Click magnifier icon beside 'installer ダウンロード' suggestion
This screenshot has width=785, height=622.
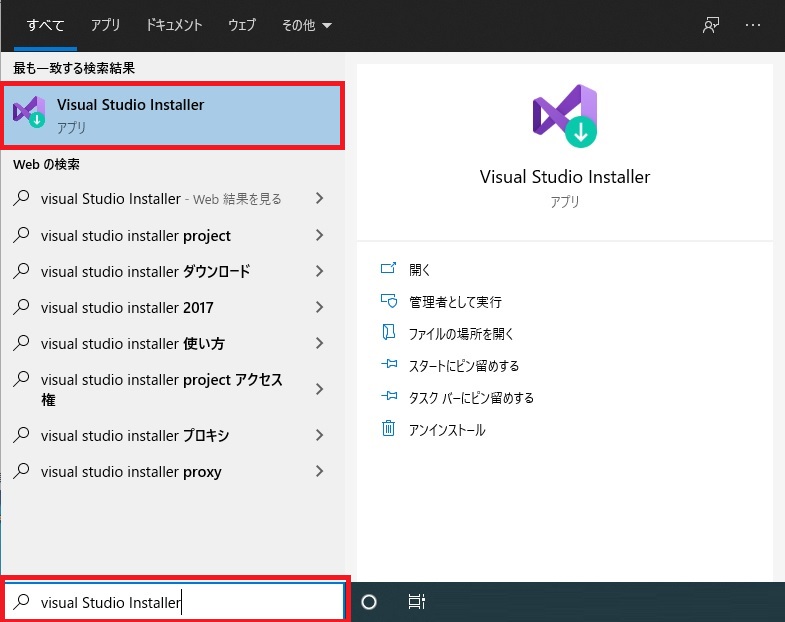click(21, 271)
